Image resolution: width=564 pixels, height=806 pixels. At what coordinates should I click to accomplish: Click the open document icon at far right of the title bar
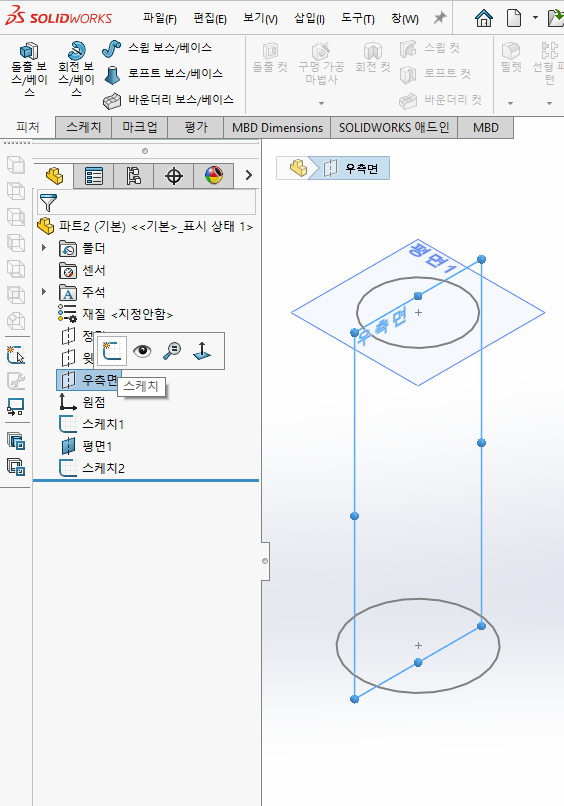(556, 19)
